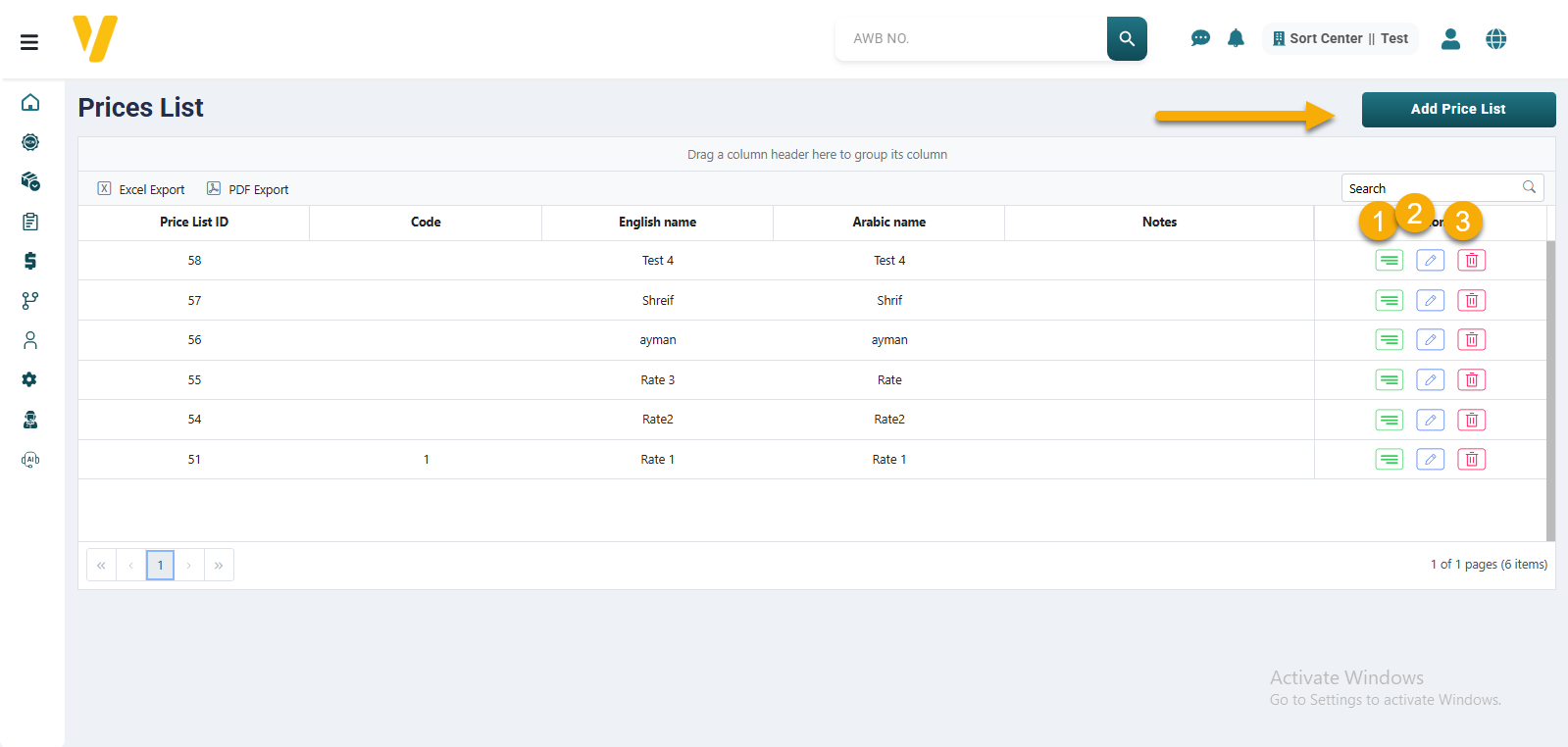The height and width of the screenshot is (747, 1568).
Task: Select Price List ID cell 55
Action: pyautogui.click(x=194, y=379)
